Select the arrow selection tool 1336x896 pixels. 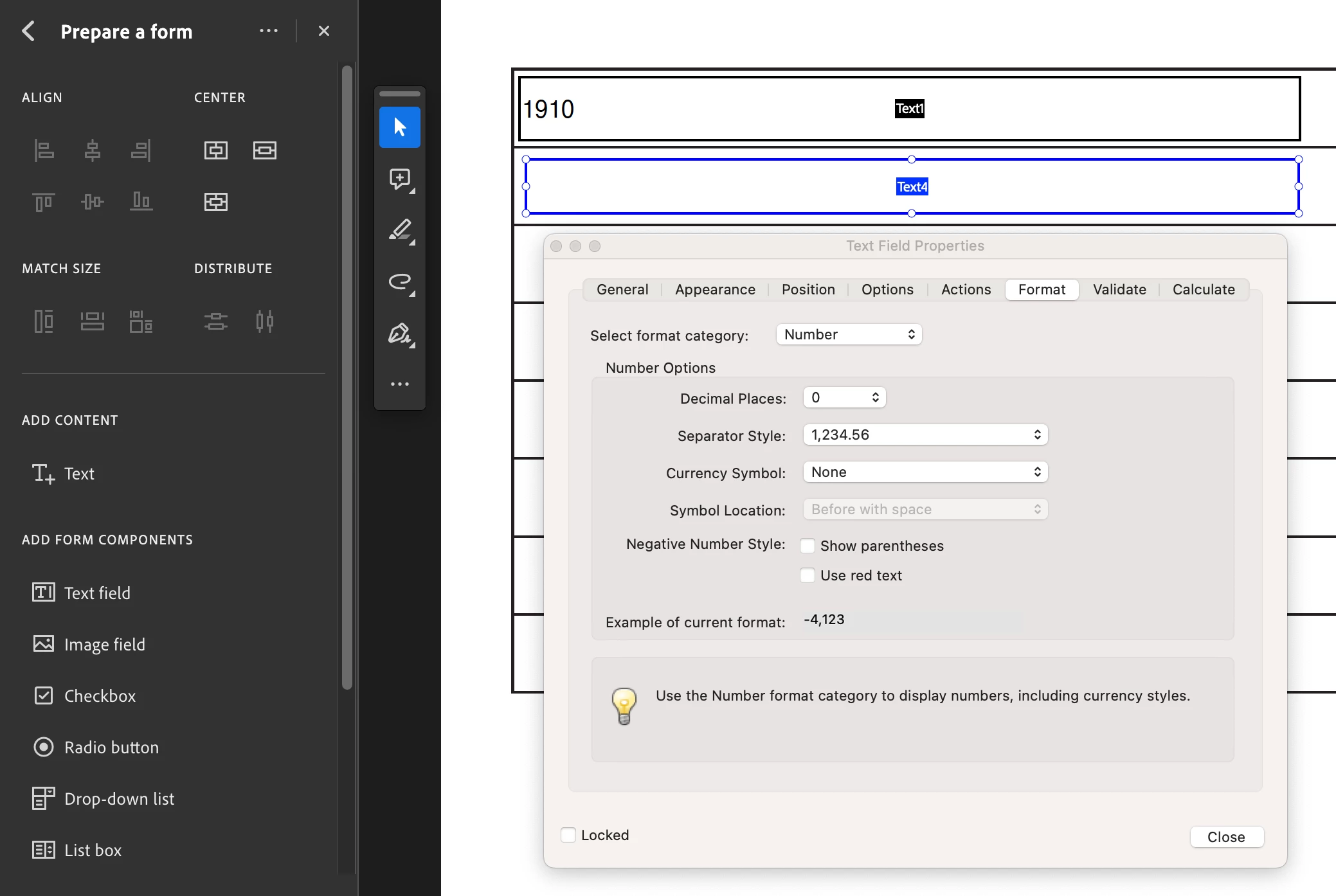pyautogui.click(x=399, y=127)
